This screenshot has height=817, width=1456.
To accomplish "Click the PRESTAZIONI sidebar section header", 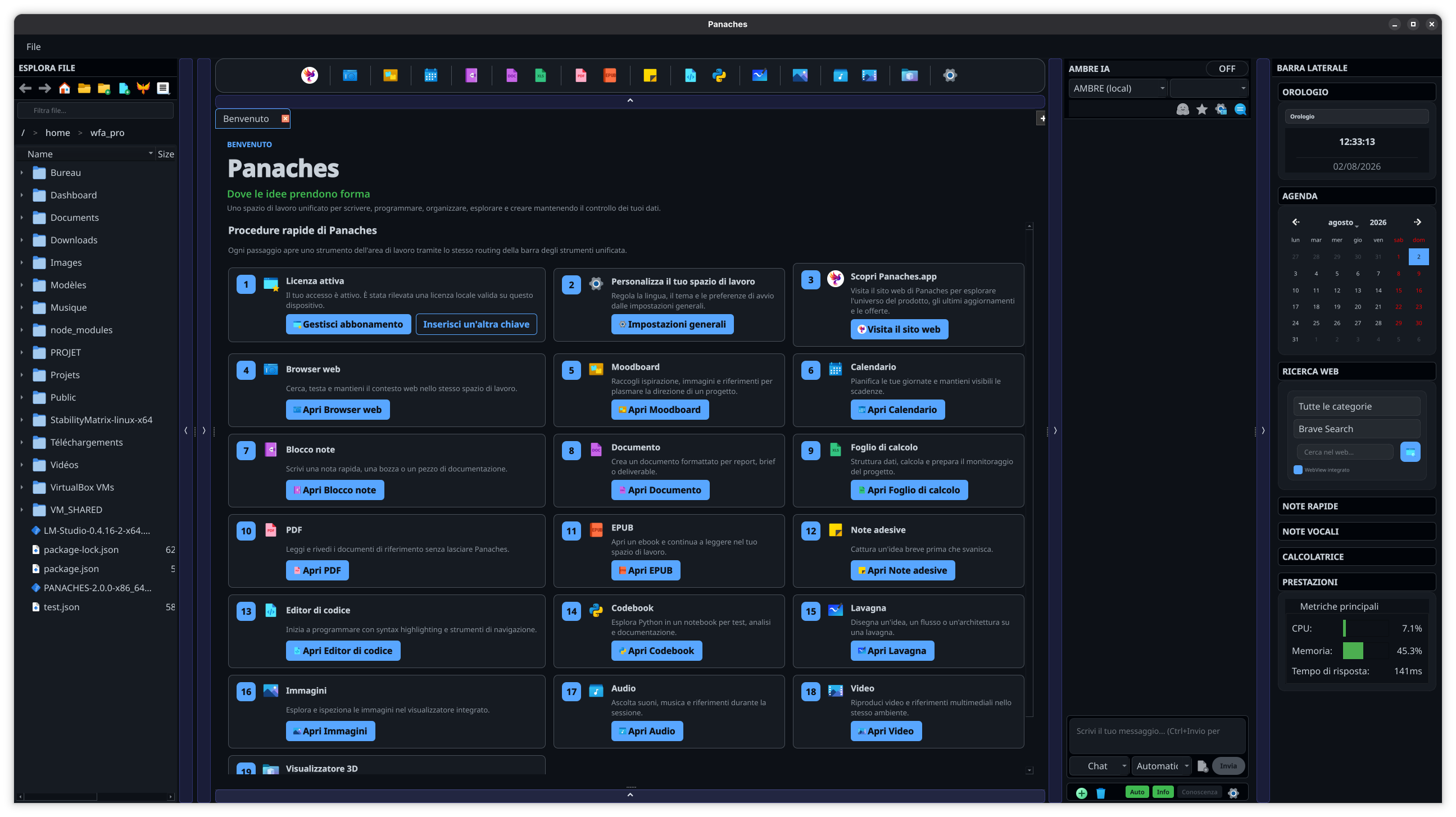I will point(1356,582).
